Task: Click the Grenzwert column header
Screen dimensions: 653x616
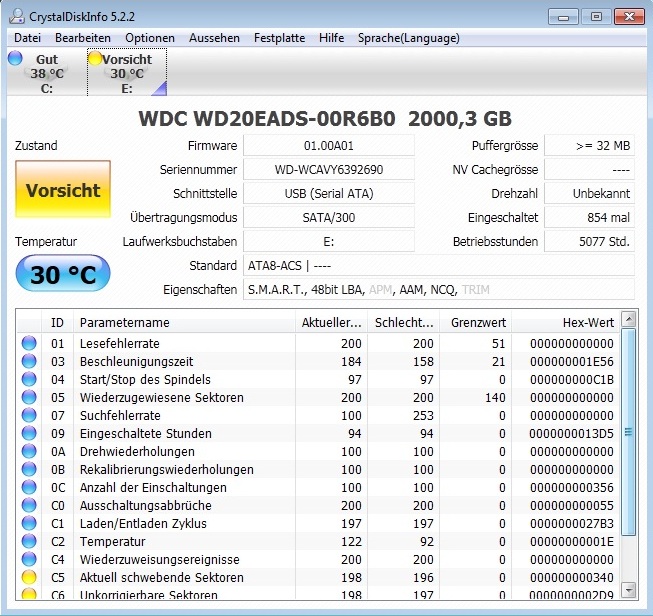Action: click(476, 322)
